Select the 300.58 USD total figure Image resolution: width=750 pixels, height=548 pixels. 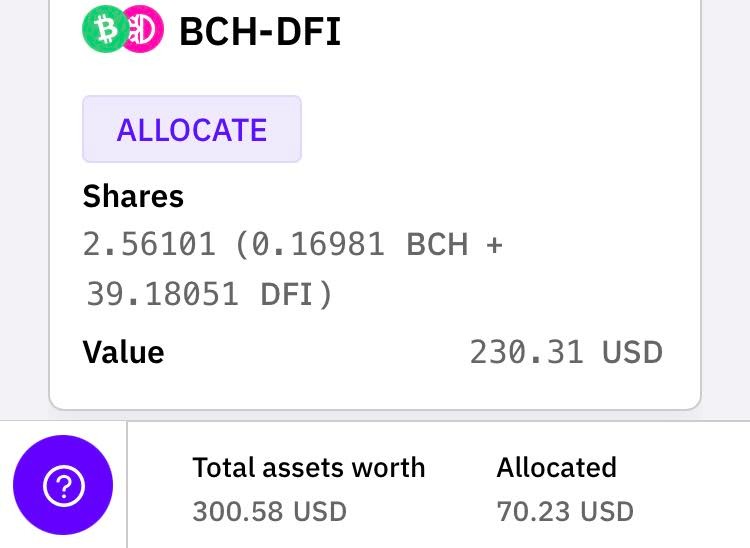point(269,512)
